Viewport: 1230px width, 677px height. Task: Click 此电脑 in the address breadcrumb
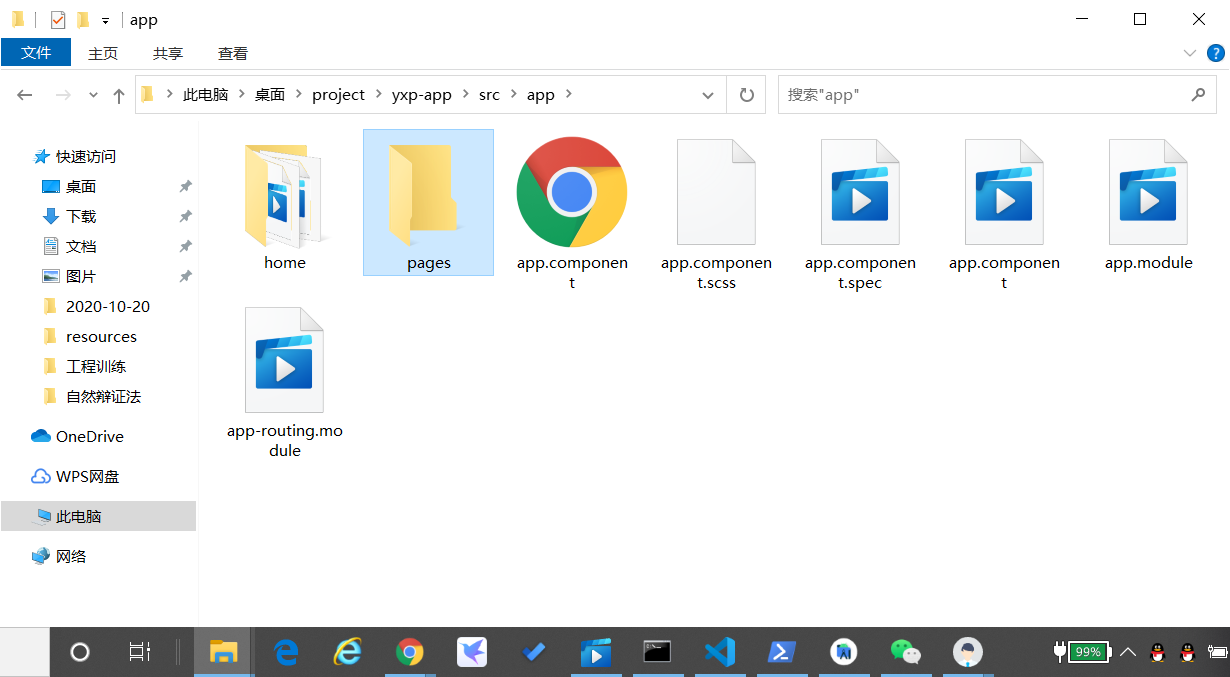pos(205,94)
